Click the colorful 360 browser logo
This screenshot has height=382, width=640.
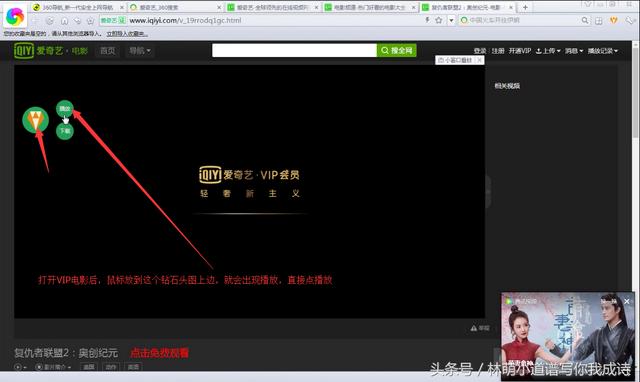pyautogui.click(x=15, y=16)
